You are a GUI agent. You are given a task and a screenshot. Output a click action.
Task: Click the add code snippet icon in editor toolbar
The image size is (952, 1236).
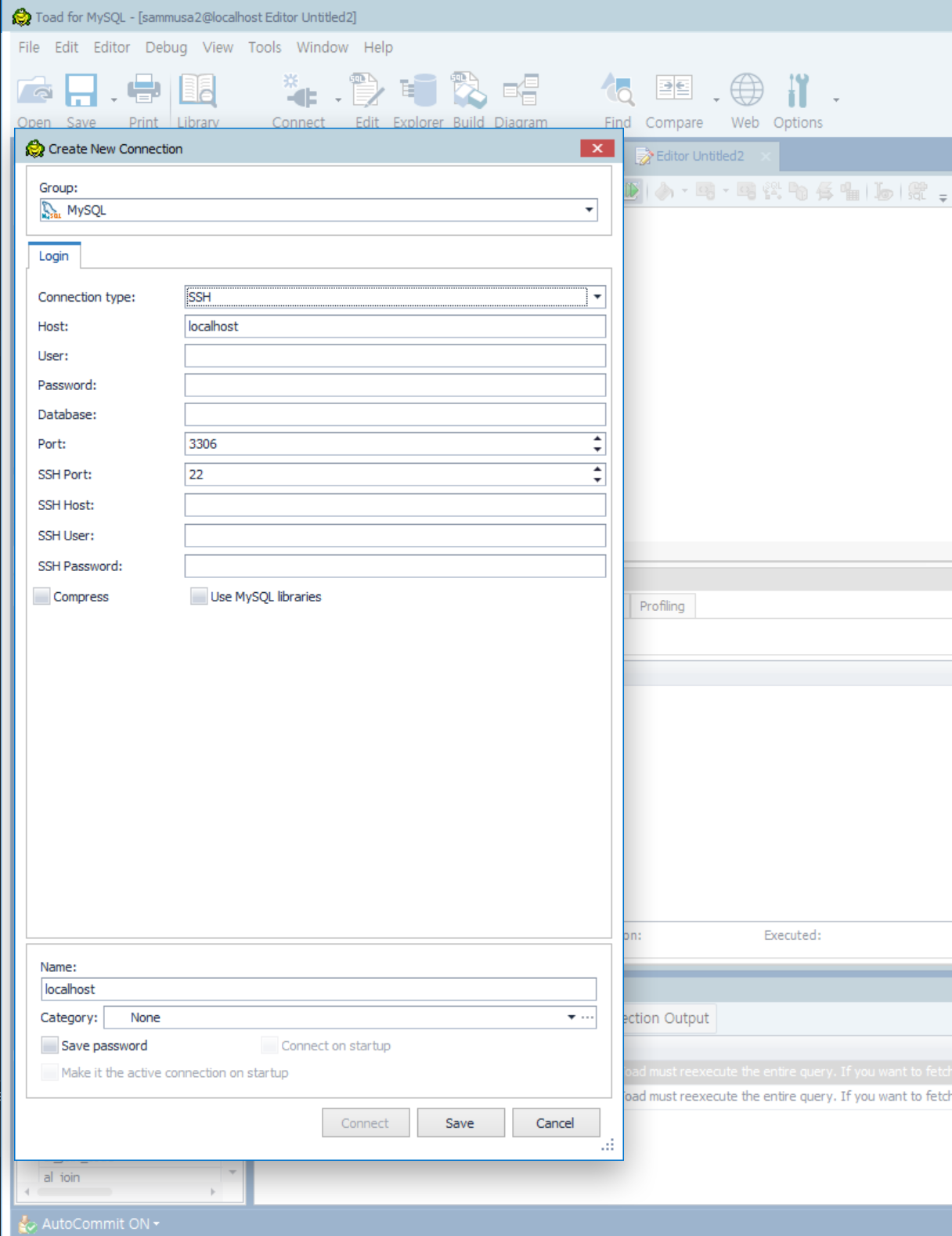705,191
